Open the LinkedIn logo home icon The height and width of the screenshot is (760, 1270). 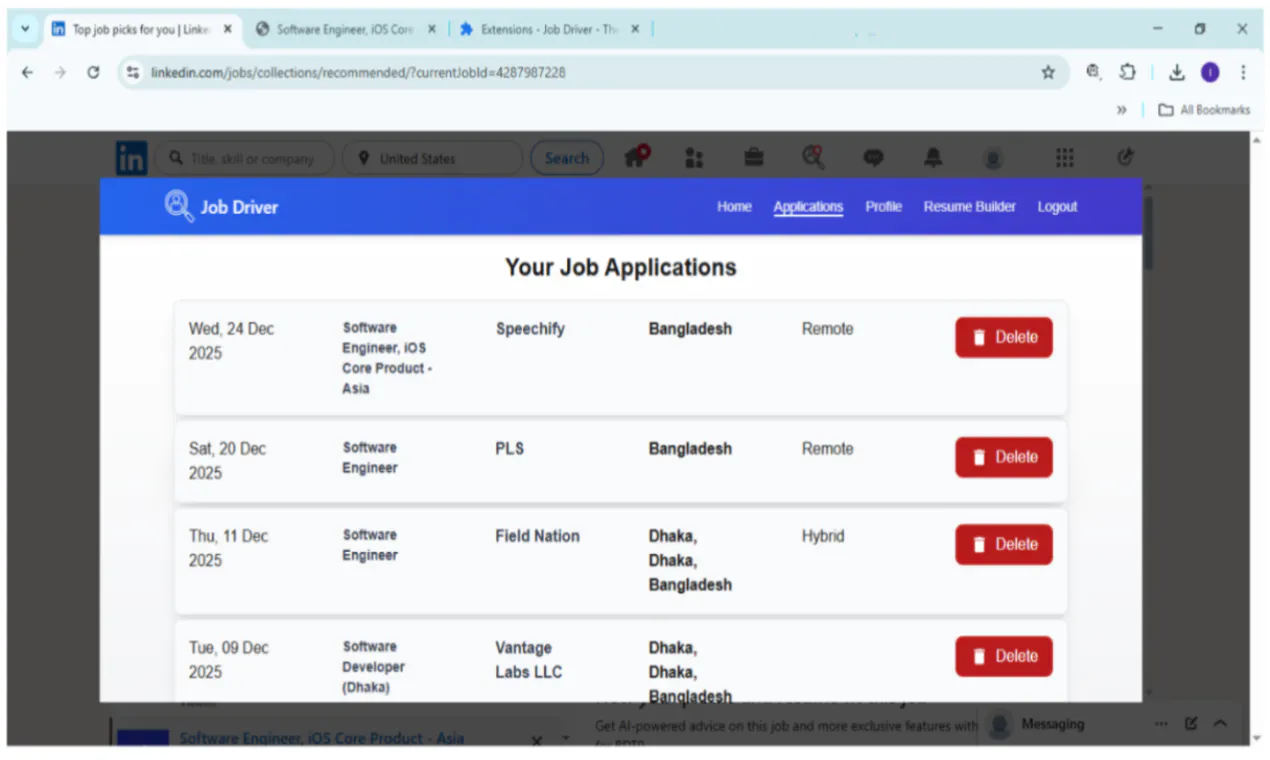(131, 158)
